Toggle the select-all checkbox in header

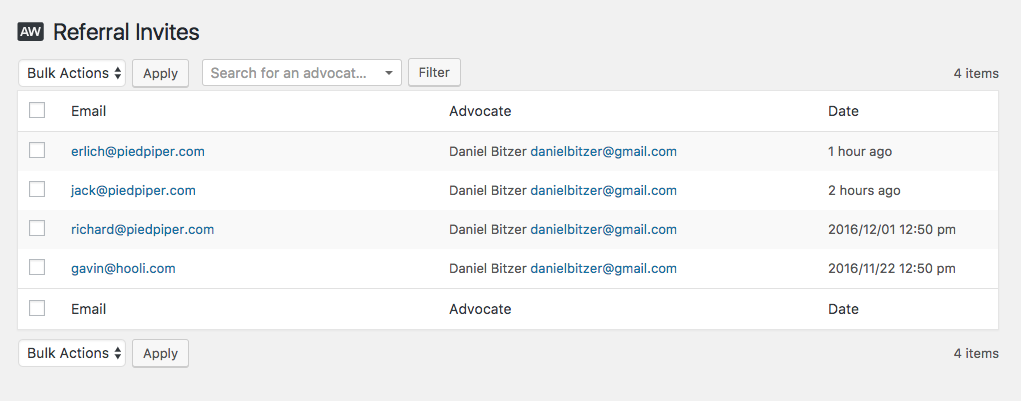37,111
